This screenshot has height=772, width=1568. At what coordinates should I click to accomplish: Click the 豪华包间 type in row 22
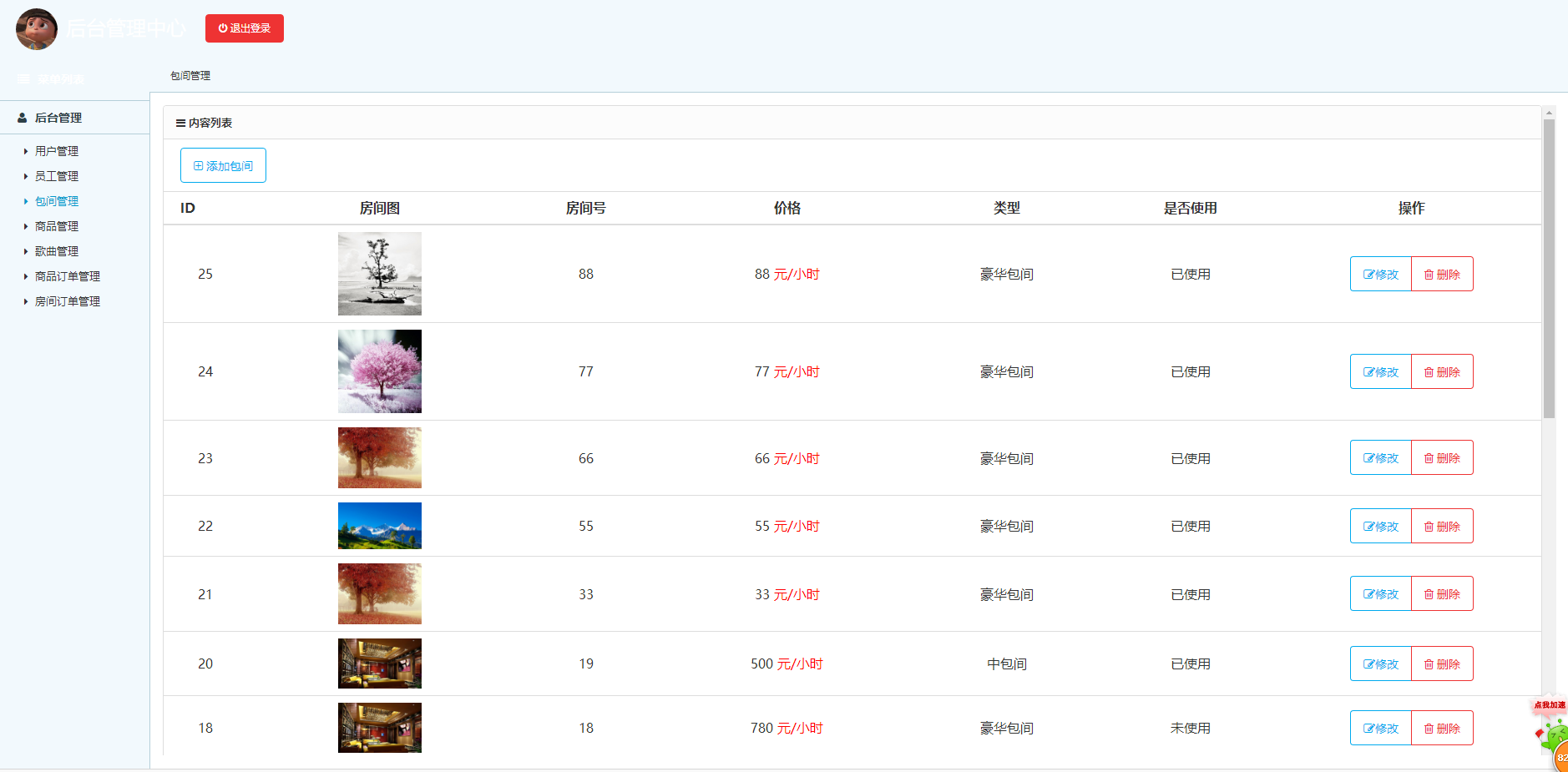coord(1007,526)
